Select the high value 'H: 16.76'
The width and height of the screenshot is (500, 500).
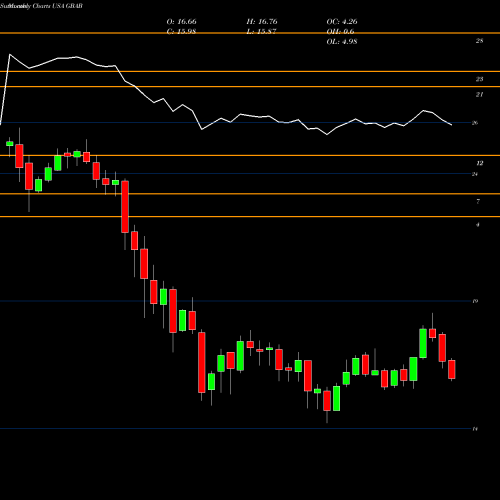pyautogui.click(x=262, y=22)
